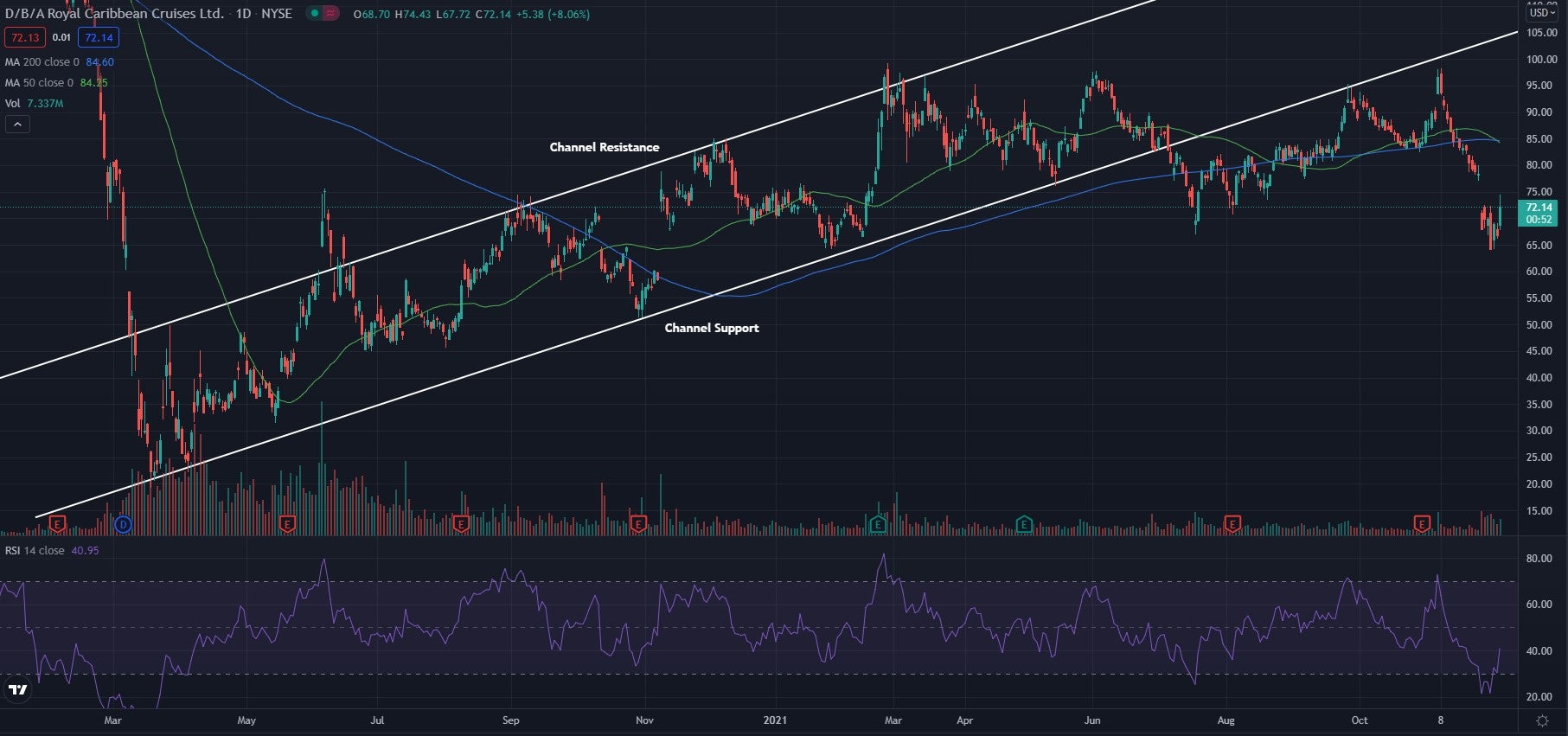Select the MA 200 close indicator legend
This screenshot has height=736, width=1568.
(x=60, y=62)
